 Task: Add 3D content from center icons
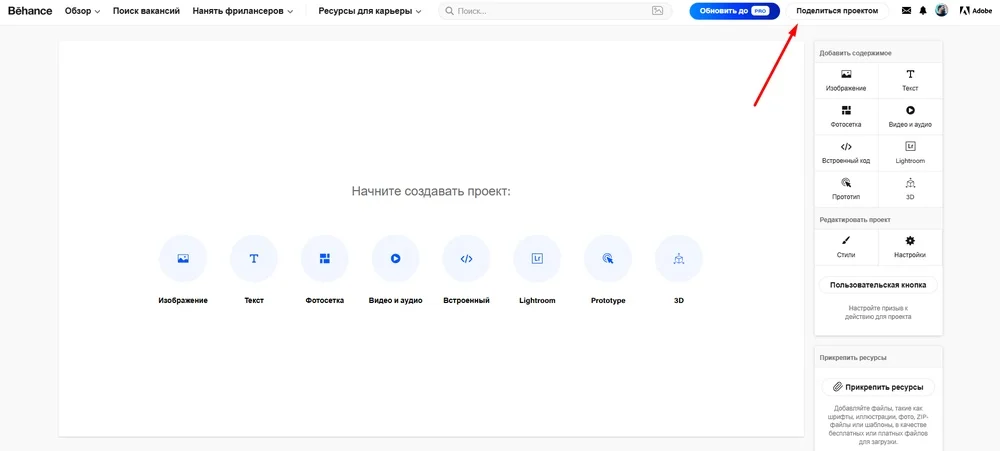pos(678,259)
